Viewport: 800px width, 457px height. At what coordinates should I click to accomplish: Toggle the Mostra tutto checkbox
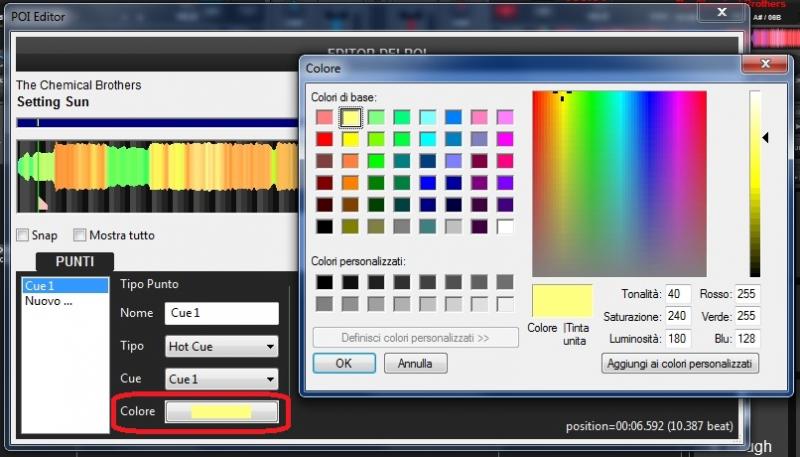80,235
